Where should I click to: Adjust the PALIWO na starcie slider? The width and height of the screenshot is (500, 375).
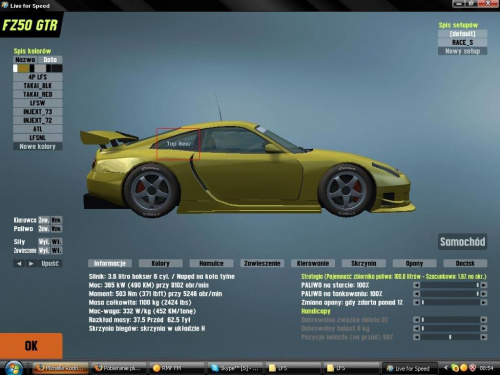(x=450, y=285)
